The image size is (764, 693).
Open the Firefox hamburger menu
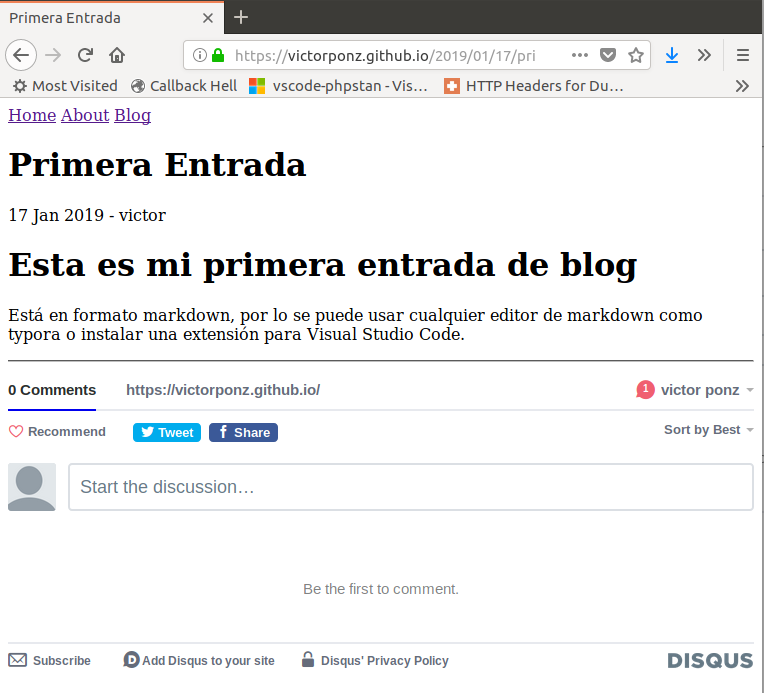click(x=743, y=55)
